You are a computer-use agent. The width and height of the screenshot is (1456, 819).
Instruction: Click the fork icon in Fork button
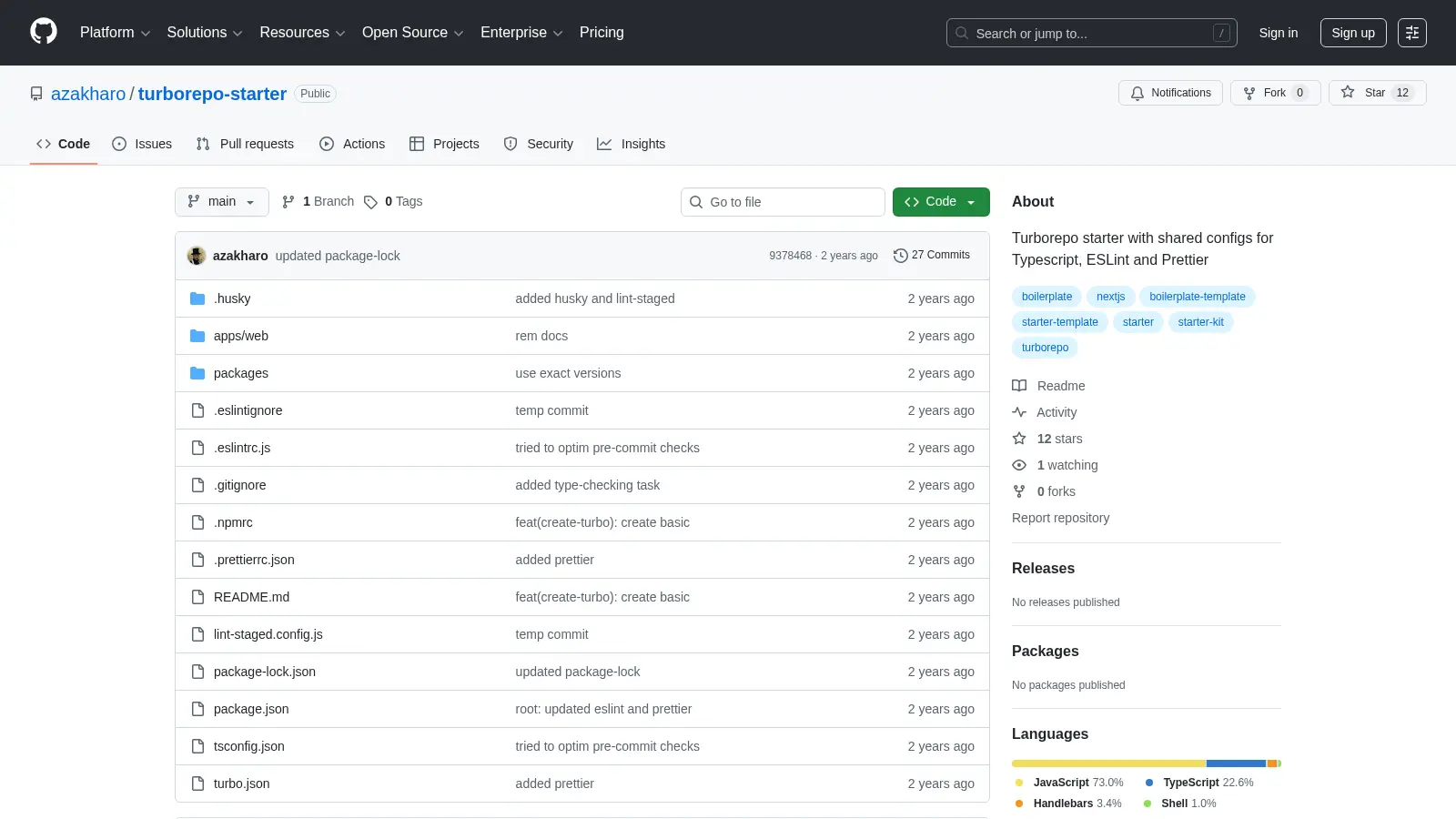[x=1249, y=93]
